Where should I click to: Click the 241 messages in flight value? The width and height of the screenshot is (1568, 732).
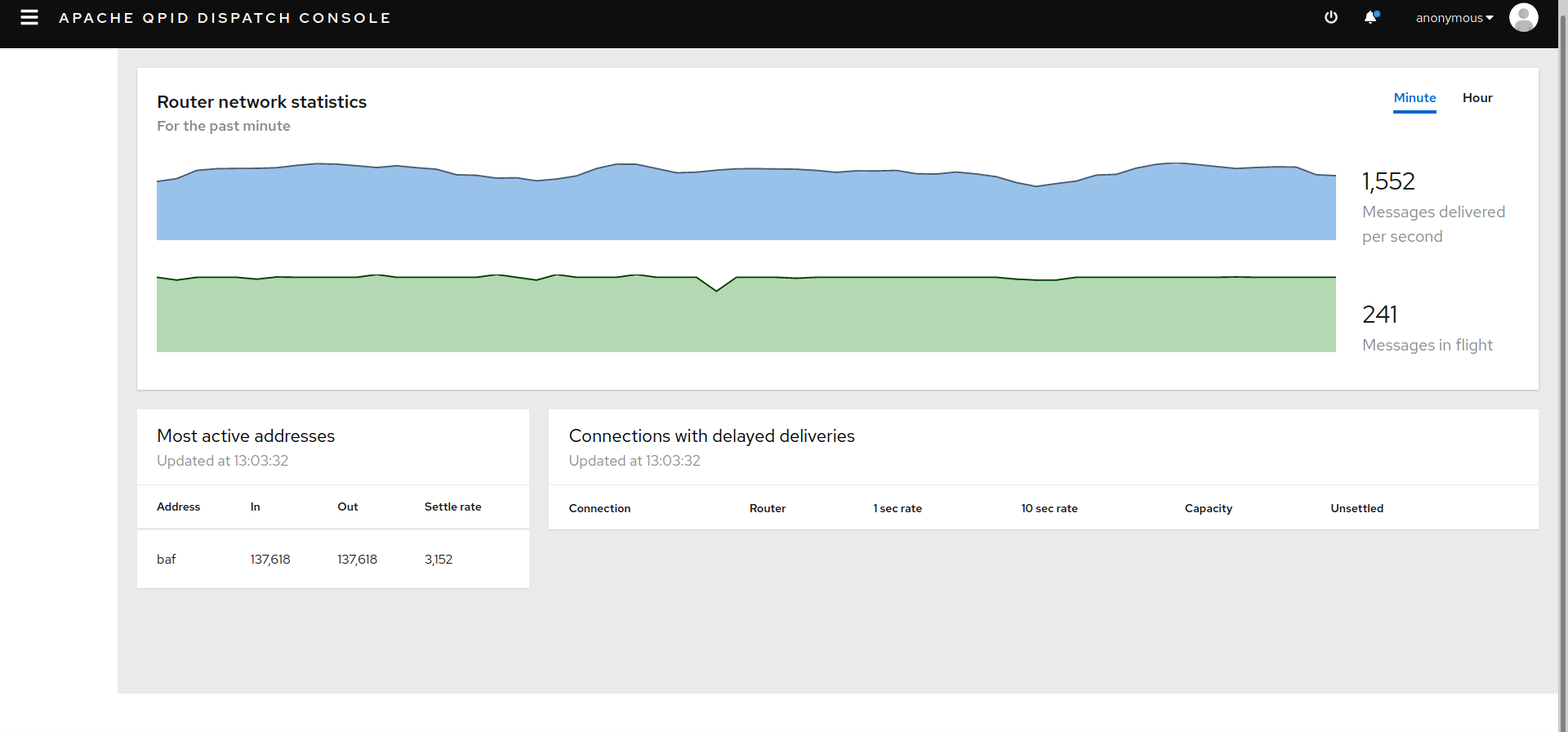tap(1380, 315)
